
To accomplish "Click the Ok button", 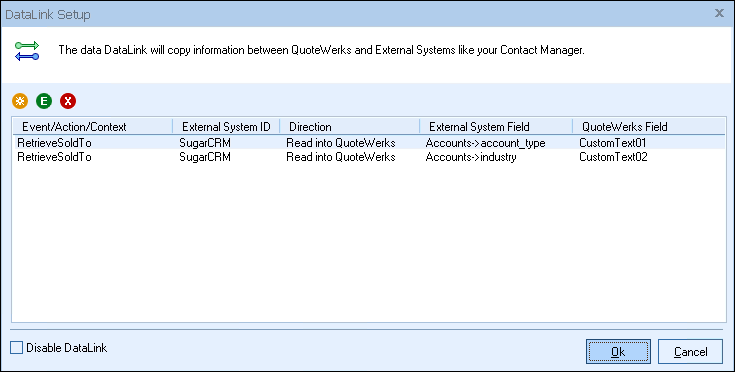I will click(x=618, y=351).
